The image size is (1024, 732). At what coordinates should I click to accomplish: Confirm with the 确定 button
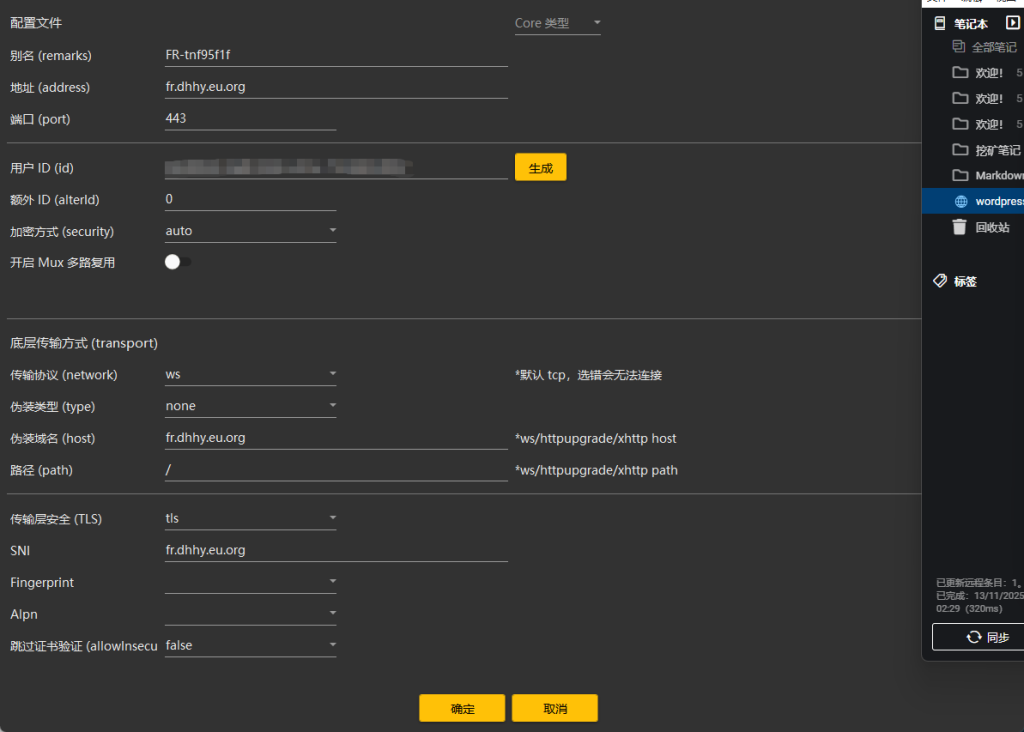[x=462, y=708]
